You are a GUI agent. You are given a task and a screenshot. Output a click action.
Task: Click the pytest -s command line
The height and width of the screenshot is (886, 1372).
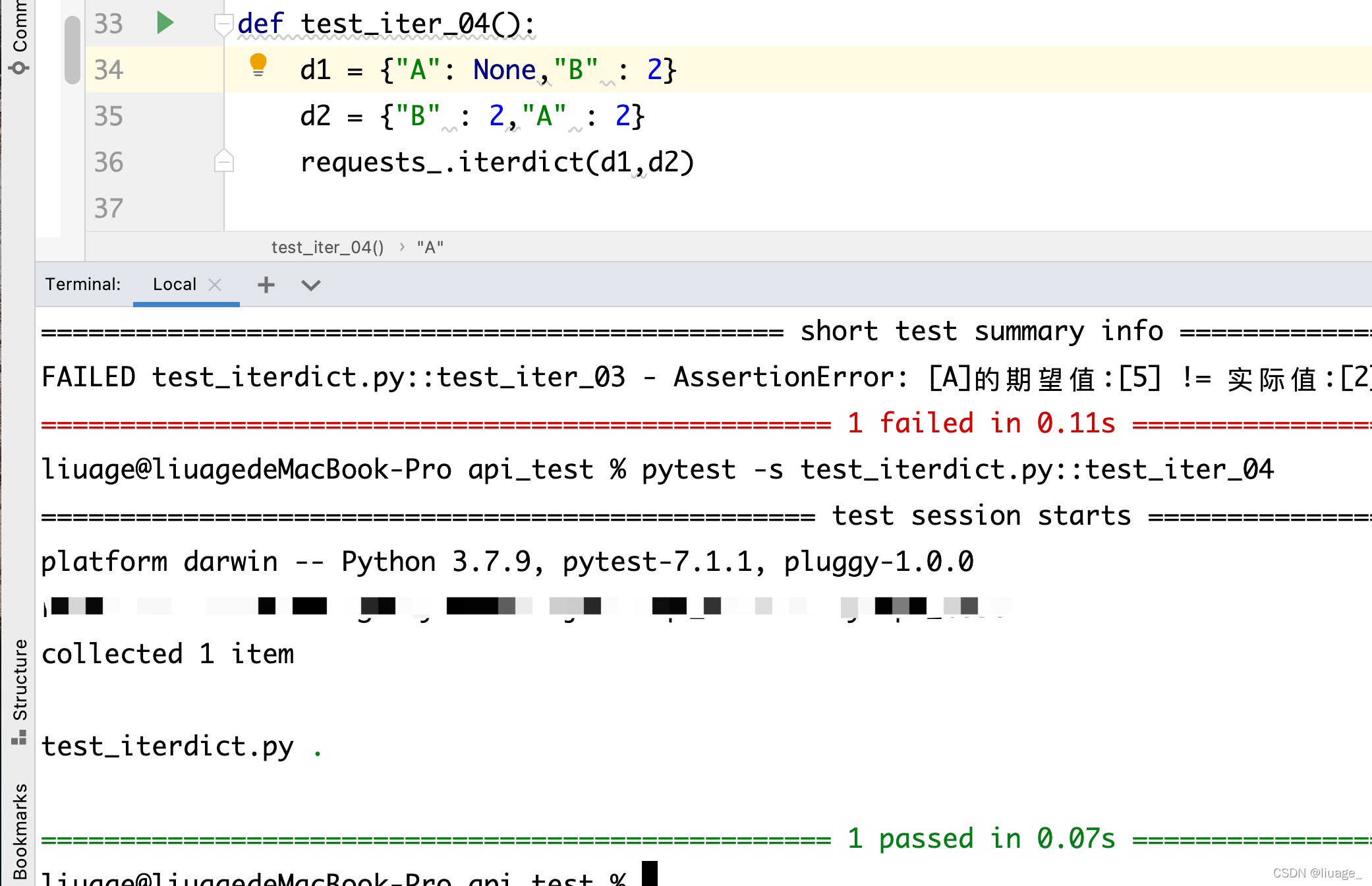(x=958, y=469)
